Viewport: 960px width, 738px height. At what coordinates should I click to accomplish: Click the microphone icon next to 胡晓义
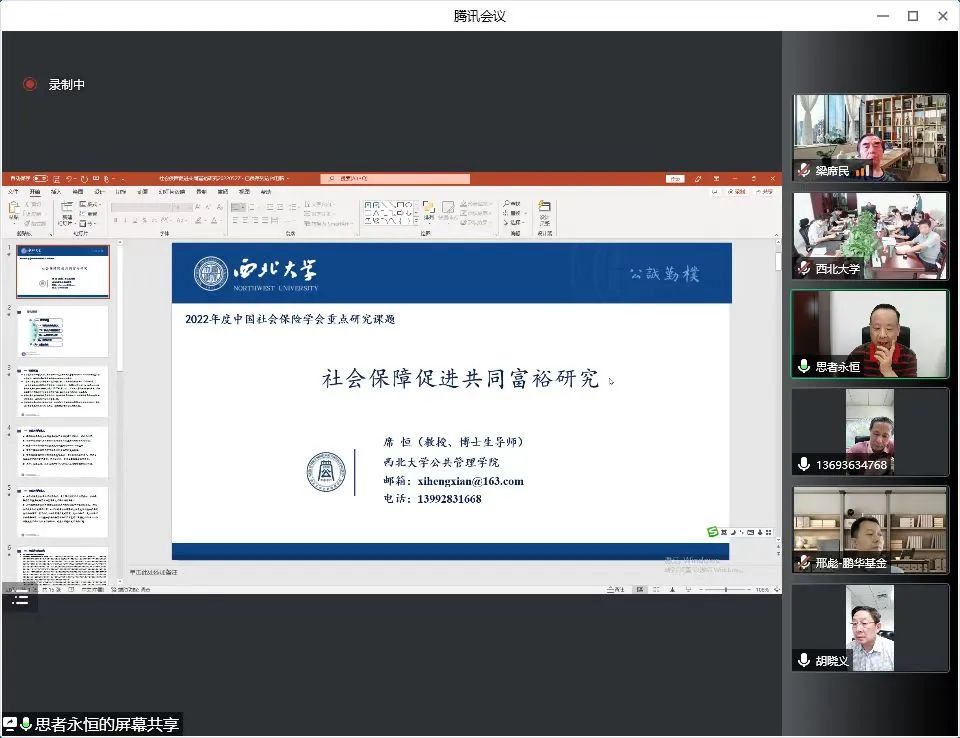pyautogui.click(x=804, y=660)
